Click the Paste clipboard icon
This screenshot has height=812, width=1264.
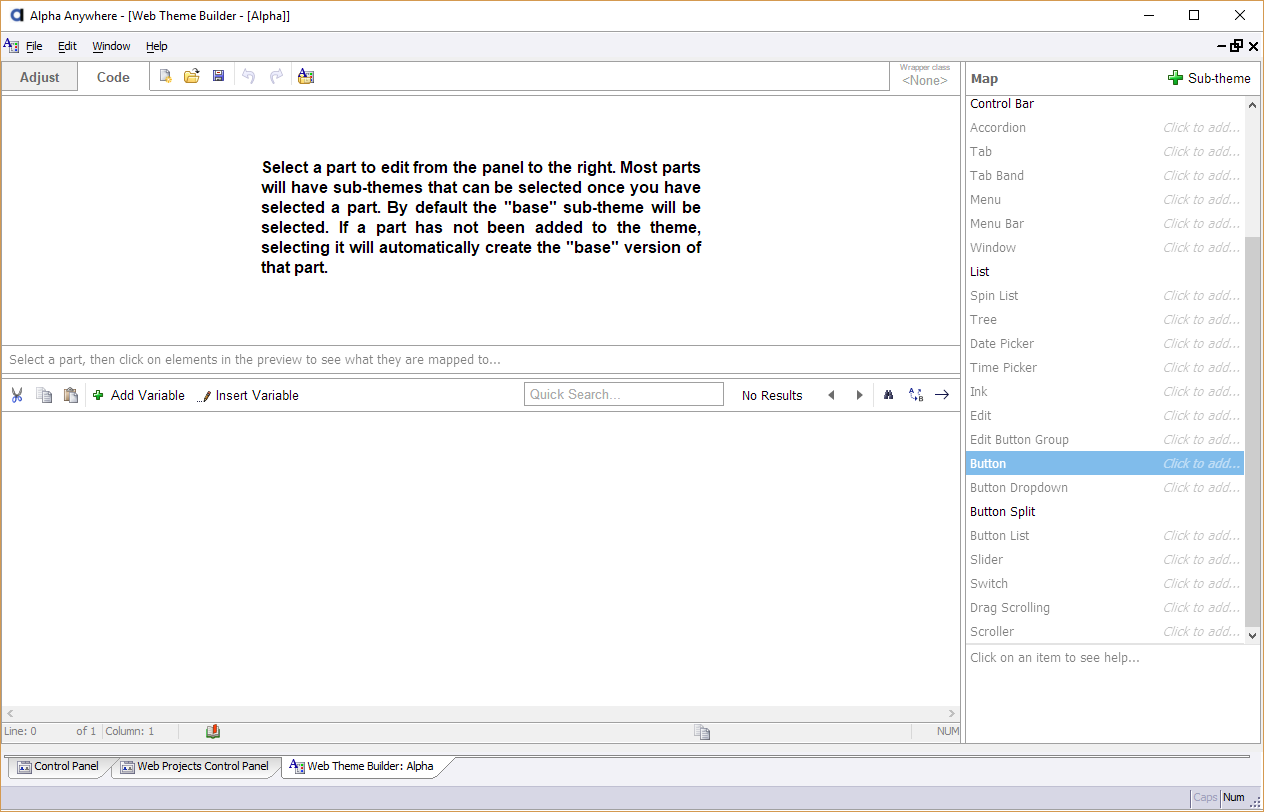[71, 395]
